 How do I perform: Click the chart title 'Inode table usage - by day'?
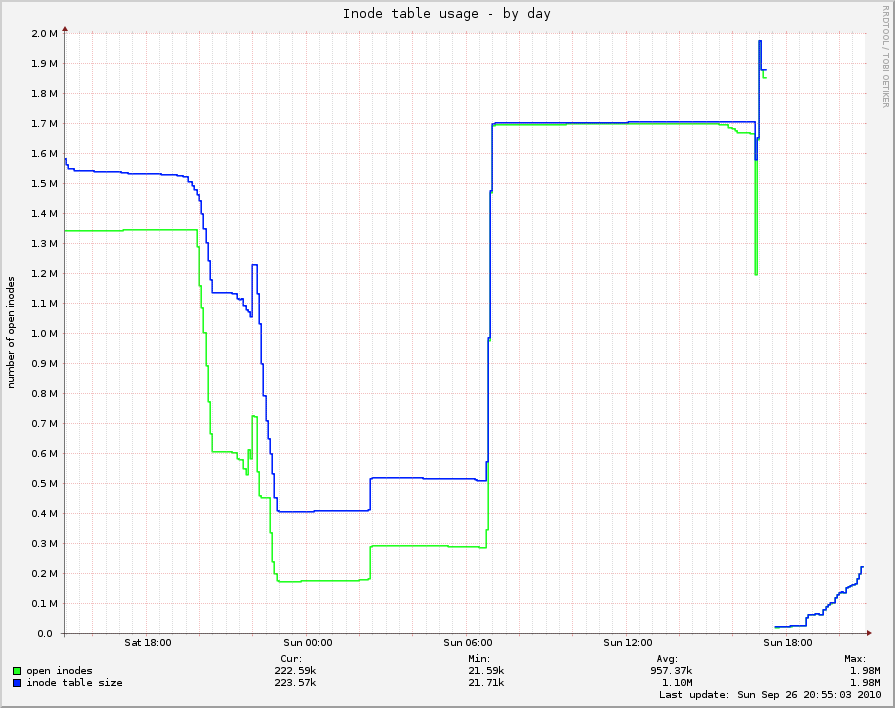(x=446, y=14)
